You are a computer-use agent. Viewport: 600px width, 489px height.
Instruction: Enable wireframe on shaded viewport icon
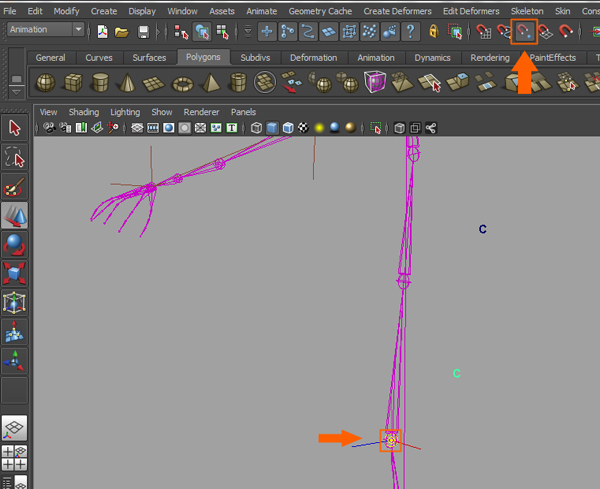pyautogui.click(x=288, y=128)
